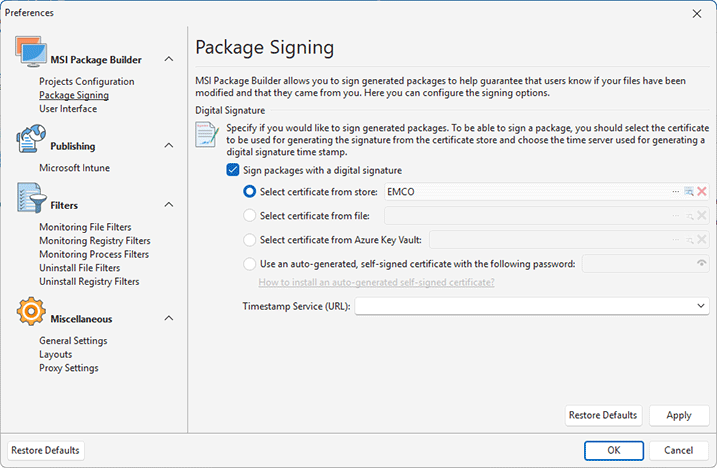Viewport: 717px width, 468px height.
Task: Open the Timestamp Service URL dropdown
Action: (701, 306)
